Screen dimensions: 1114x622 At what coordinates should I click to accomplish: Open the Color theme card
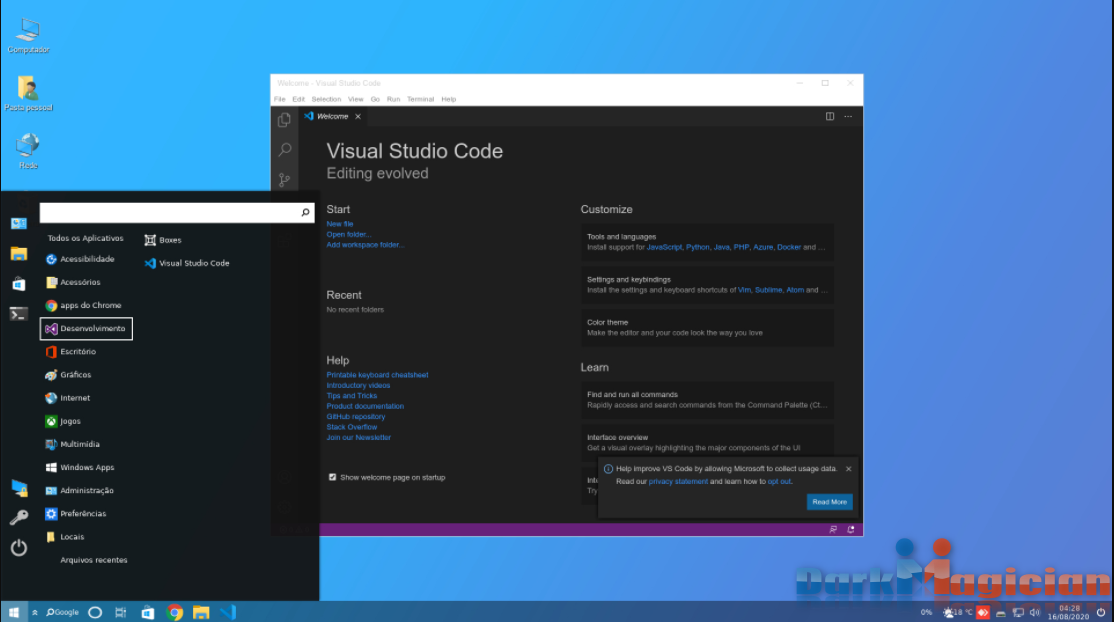click(708, 328)
